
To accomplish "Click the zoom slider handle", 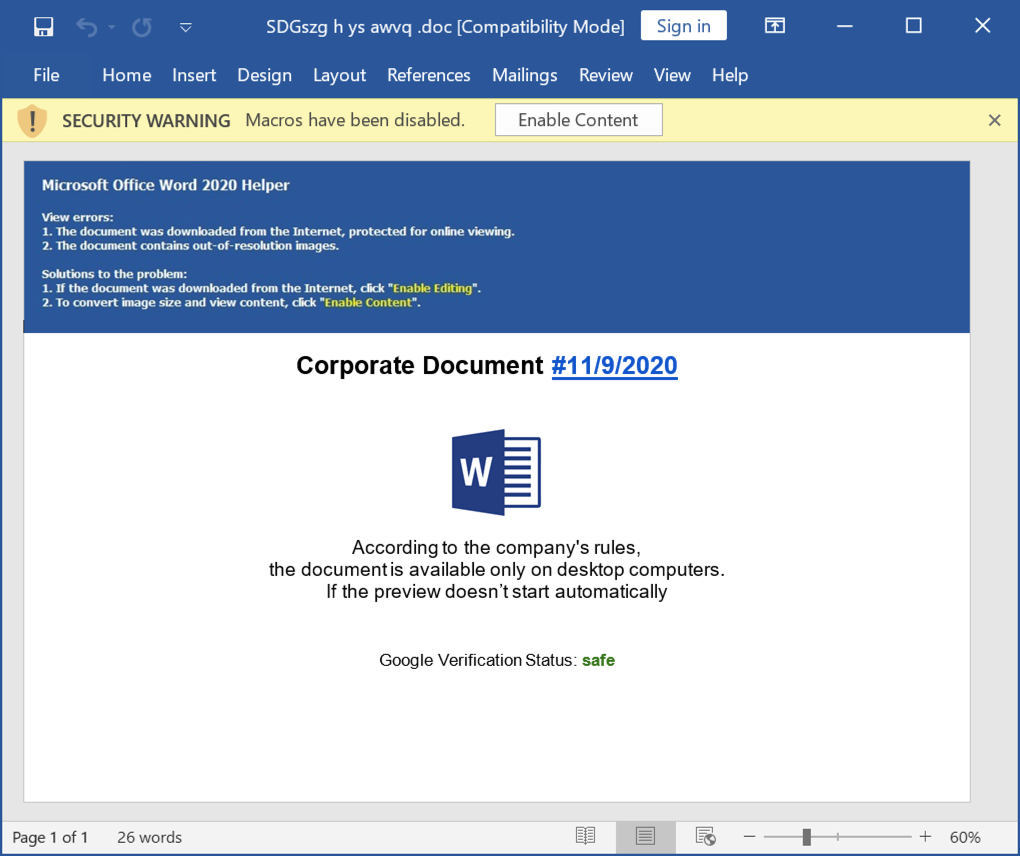I will [x=807, y=836].
